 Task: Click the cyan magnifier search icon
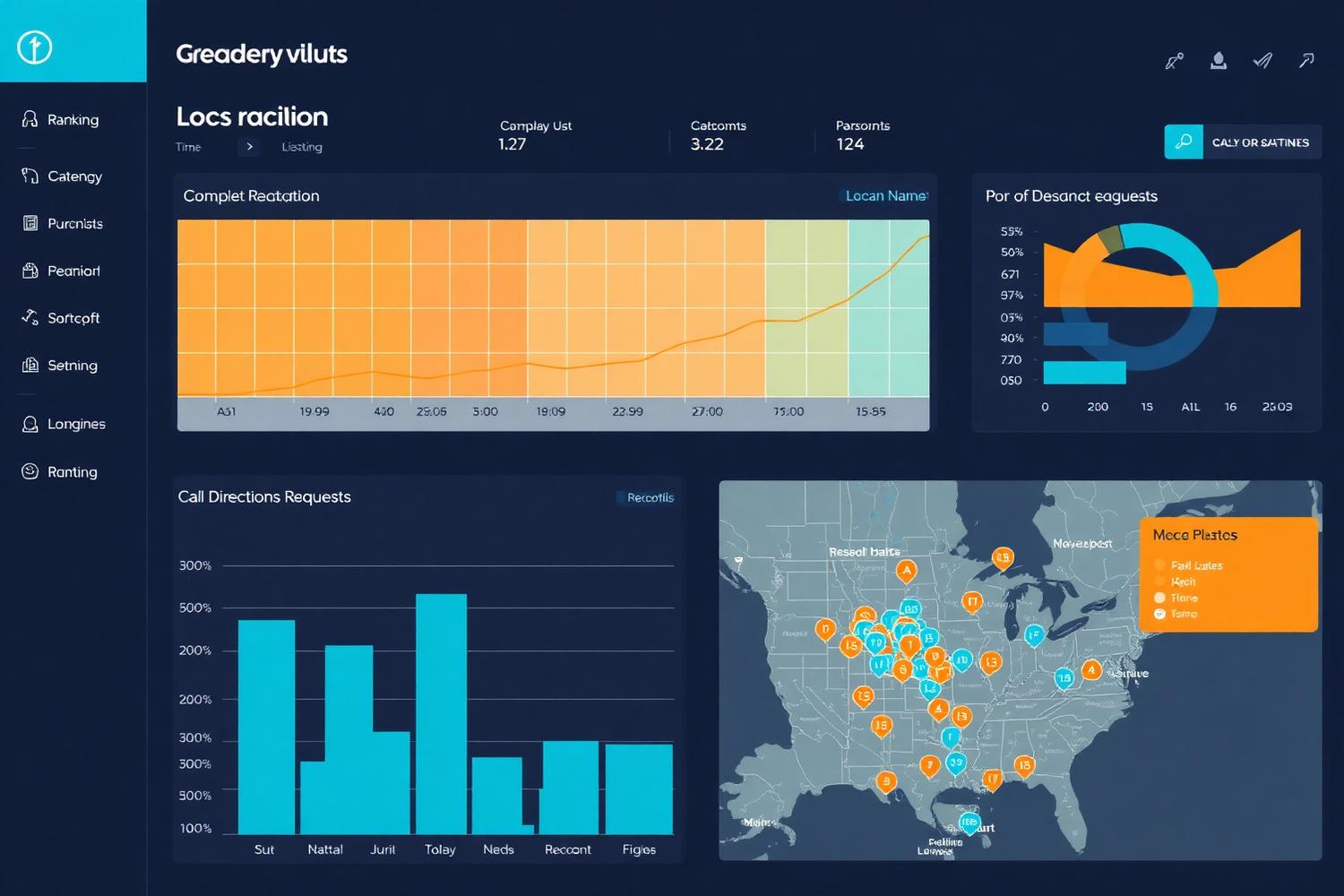[1184, 142]
